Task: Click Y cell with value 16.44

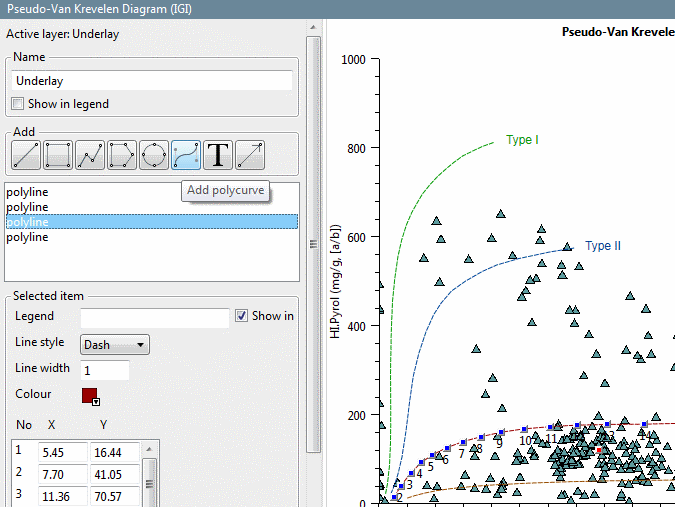Action: pyautogui.click(x=115, y=453)
